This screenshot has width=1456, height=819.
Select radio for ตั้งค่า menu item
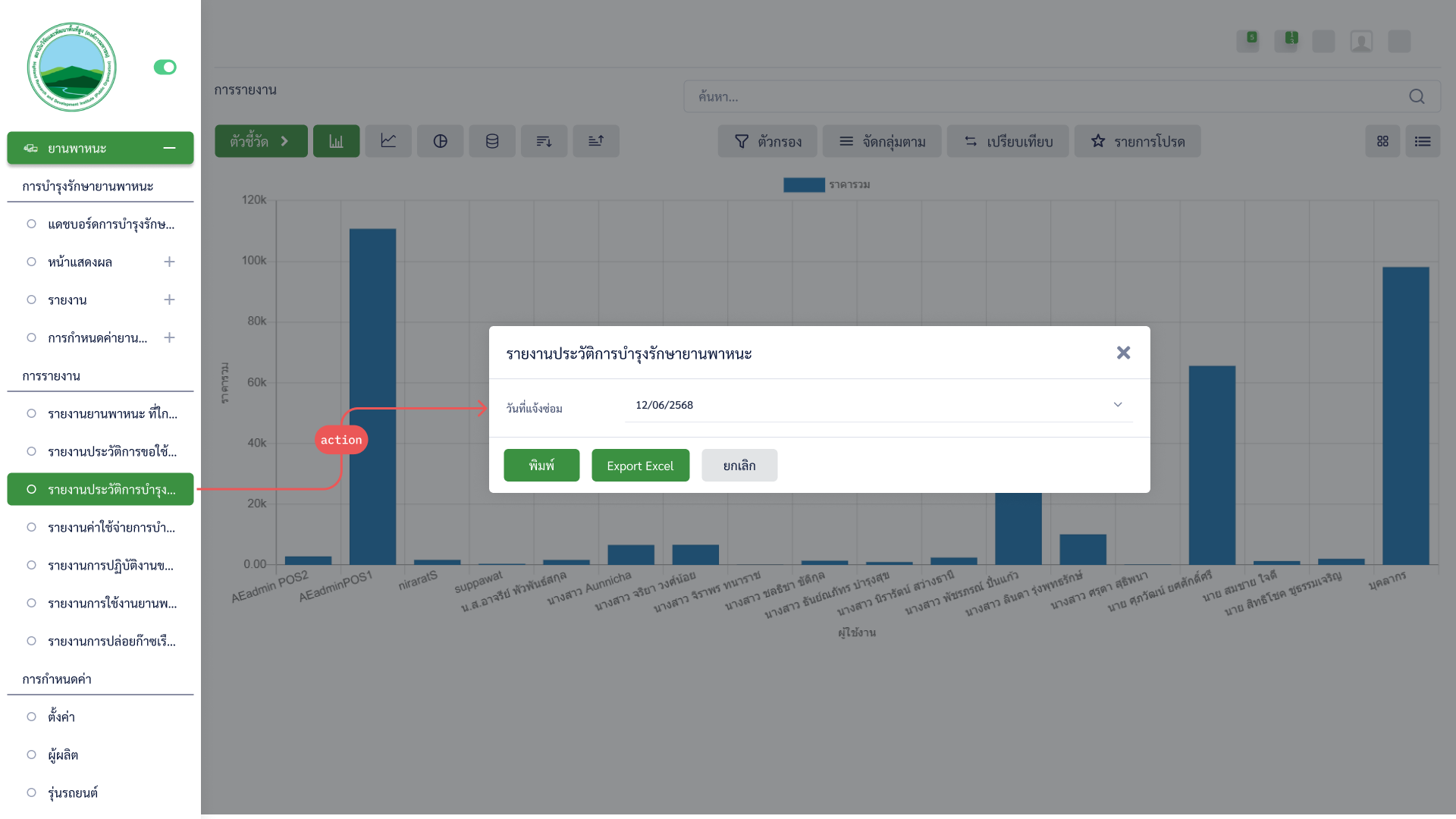pyautogui.click(x=31, y=717)
